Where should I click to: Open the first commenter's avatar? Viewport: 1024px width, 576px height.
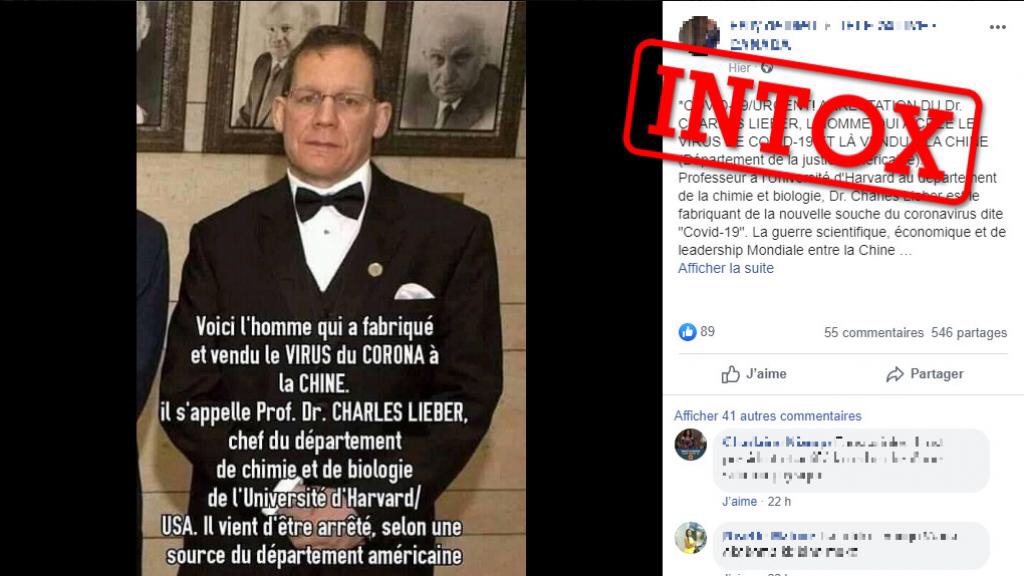click(x=690, y=445)
